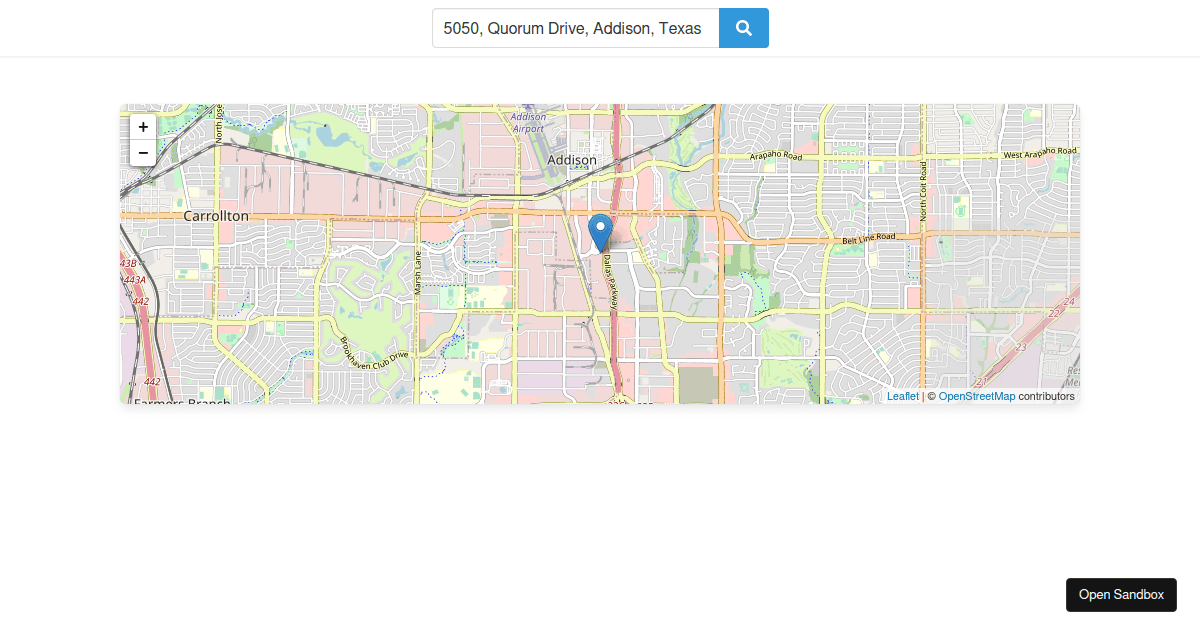Click inside the address search field
Viewport: 1200px width, 630px height.
tap(575, 28)
